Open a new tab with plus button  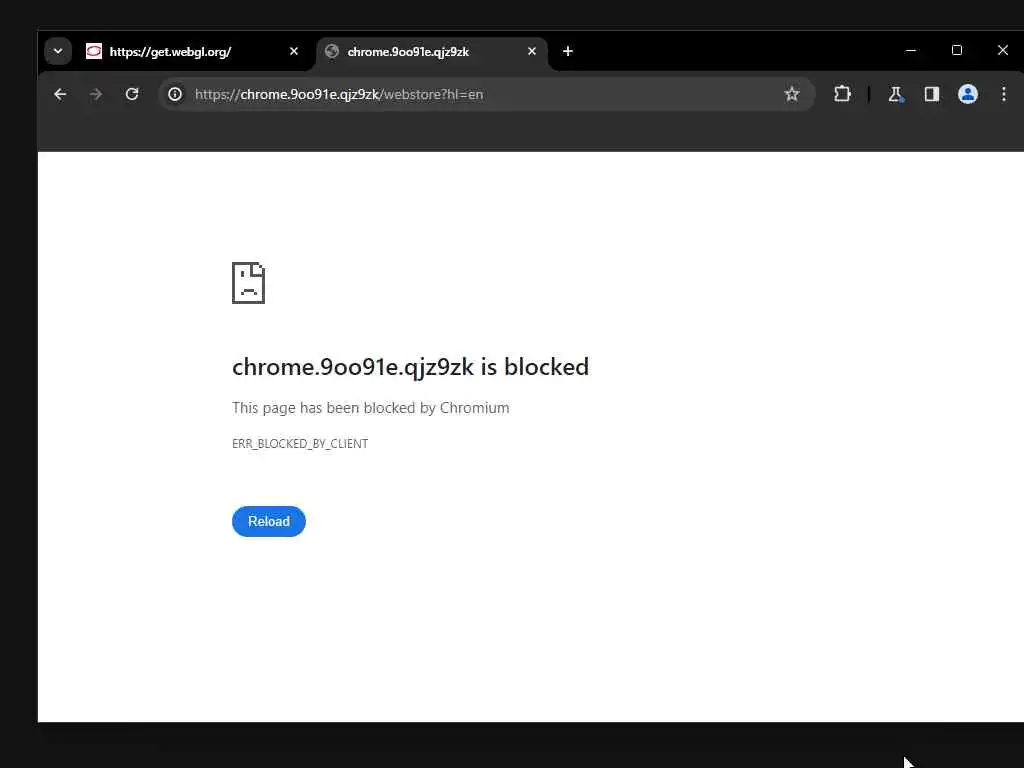pos(568,51)
